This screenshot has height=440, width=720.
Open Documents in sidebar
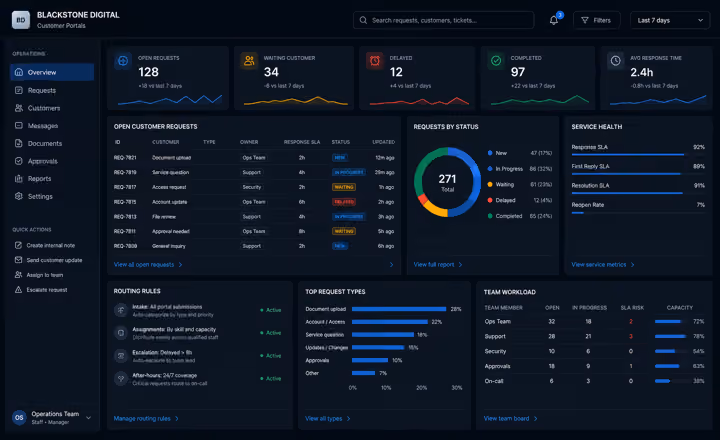coord(52,143)
